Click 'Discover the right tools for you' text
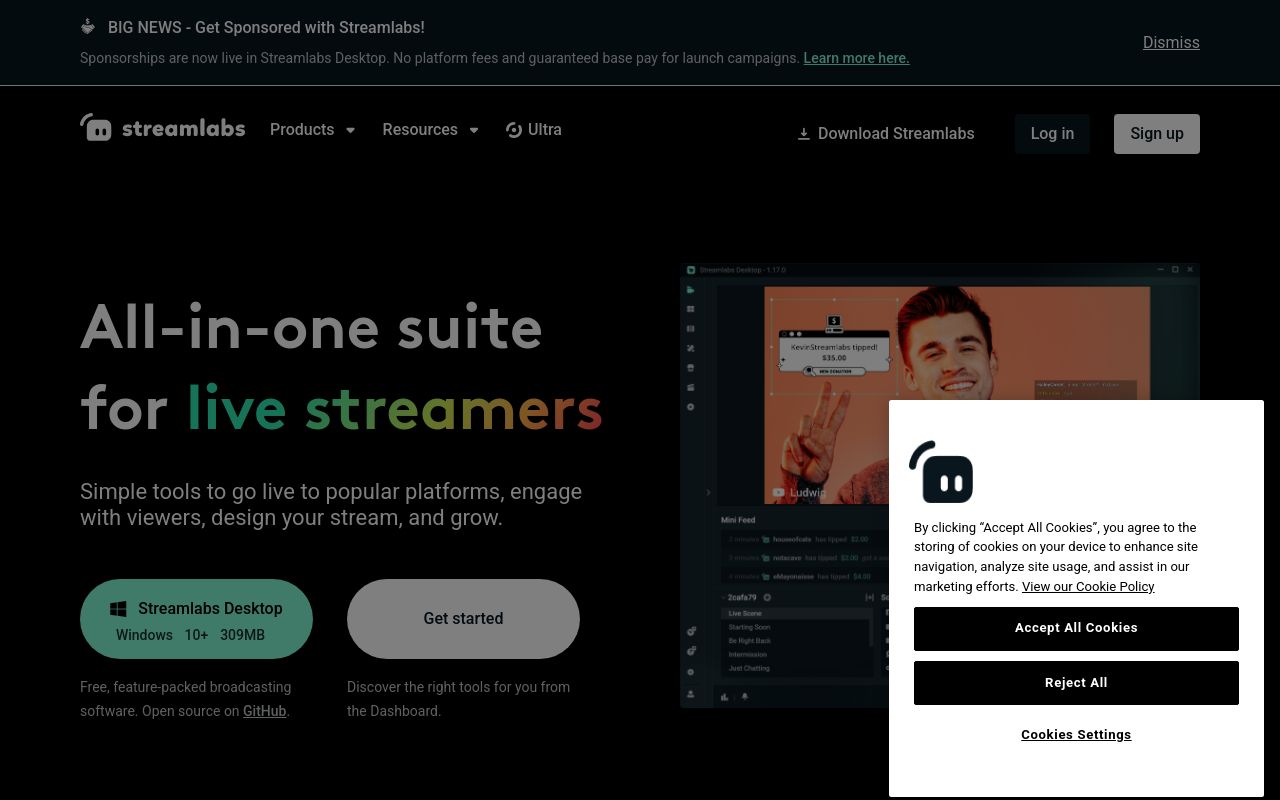Screen dimensions: 1280x800 458,699
